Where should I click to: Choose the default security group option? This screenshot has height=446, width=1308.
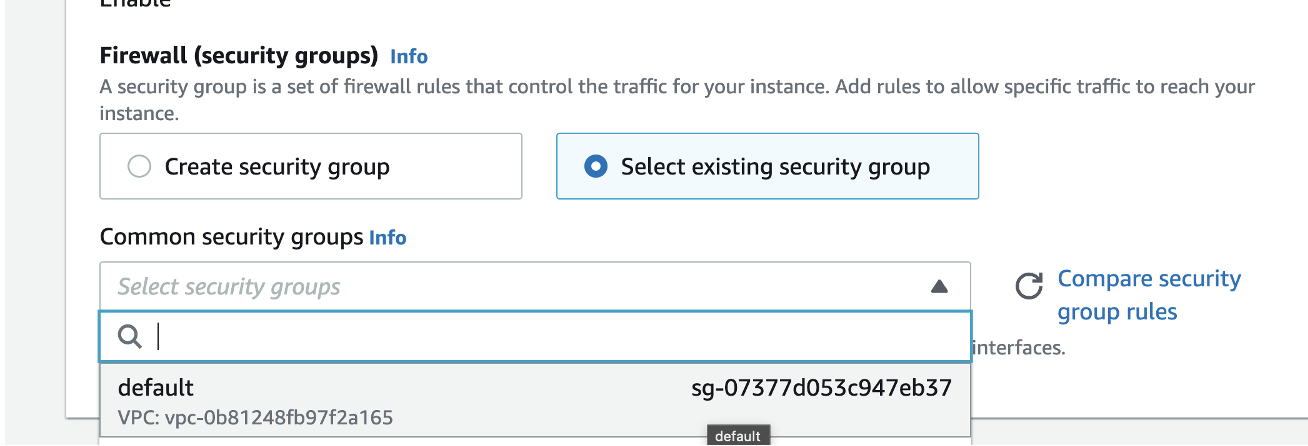click(535, 400)
